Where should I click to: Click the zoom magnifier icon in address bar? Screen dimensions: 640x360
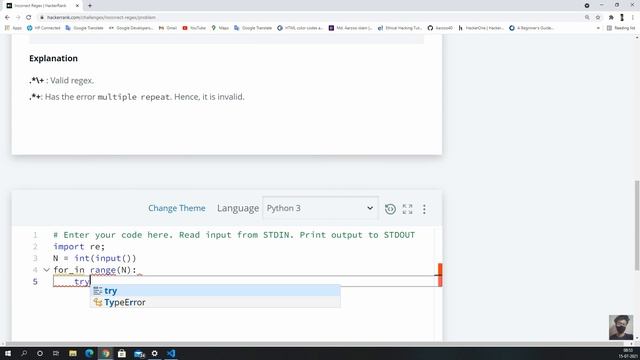(x=587, y=18)
